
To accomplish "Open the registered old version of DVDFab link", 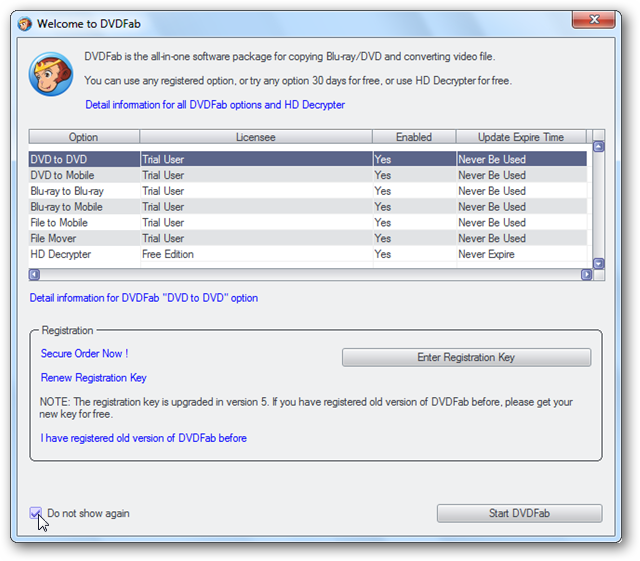I will point(144,438).
